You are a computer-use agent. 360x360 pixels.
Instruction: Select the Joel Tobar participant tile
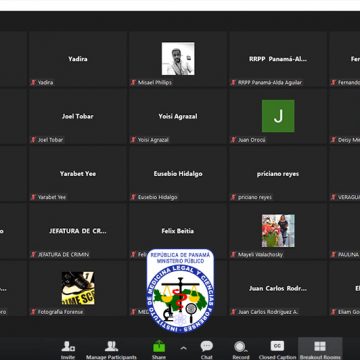78,116
